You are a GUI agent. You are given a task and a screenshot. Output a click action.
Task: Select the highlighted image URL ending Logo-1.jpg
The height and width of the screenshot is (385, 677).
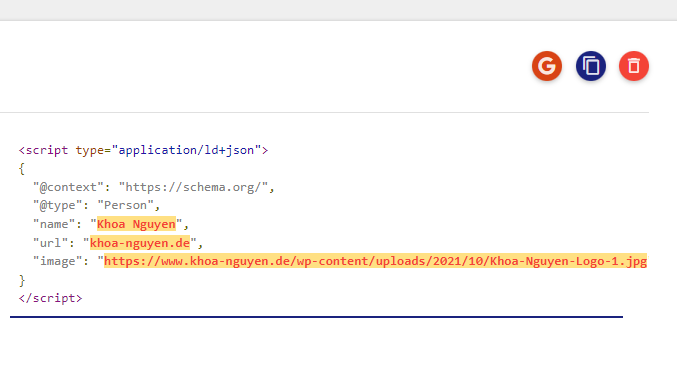pos(375,261)
